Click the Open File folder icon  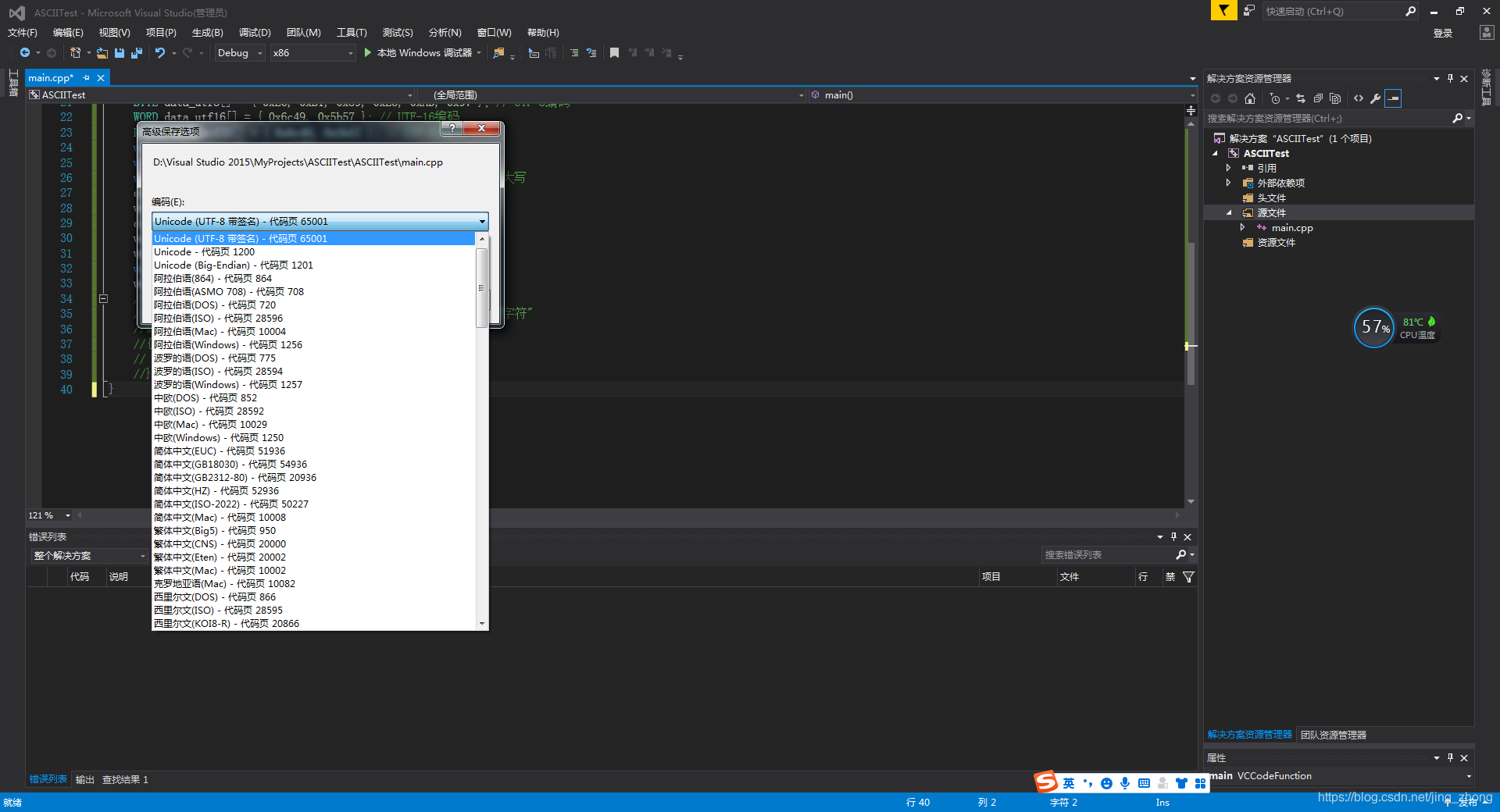pyautogui.click(x=102, y=53)
